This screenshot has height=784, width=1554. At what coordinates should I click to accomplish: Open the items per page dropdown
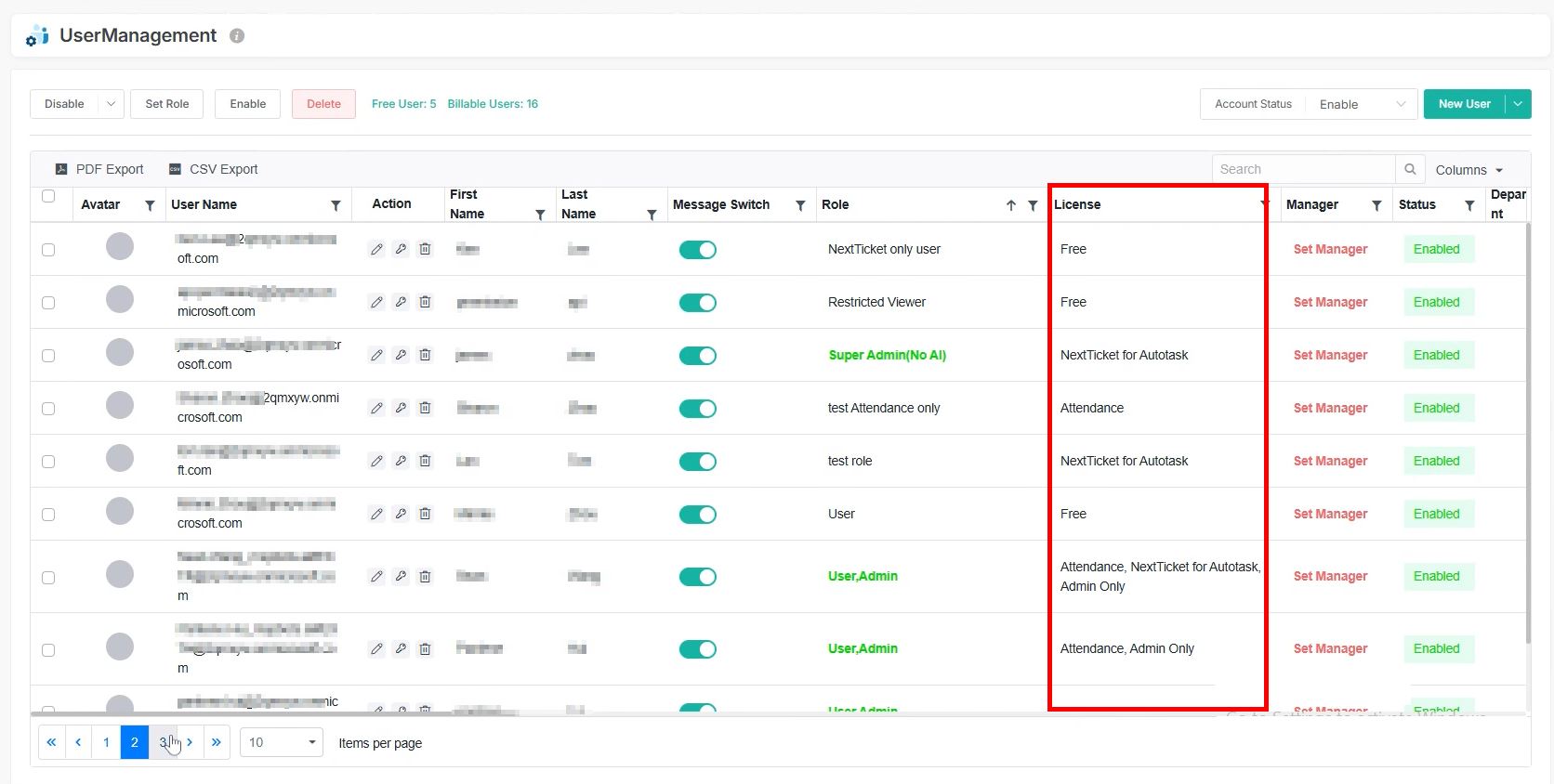point(282,742)
